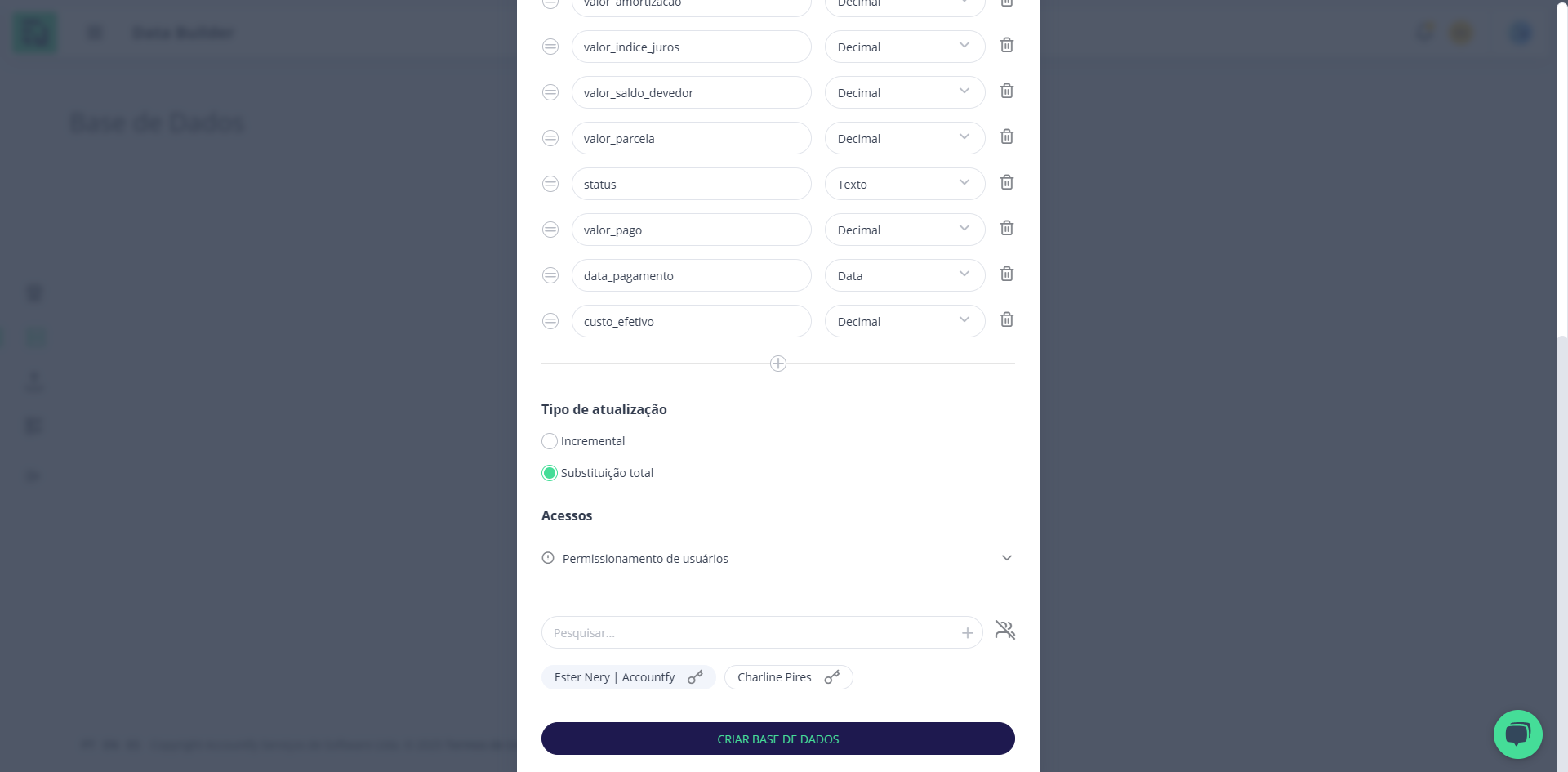The image size is (1568, 772).
Task: Click the add-field plus circle icon
Action: (778, 364)
